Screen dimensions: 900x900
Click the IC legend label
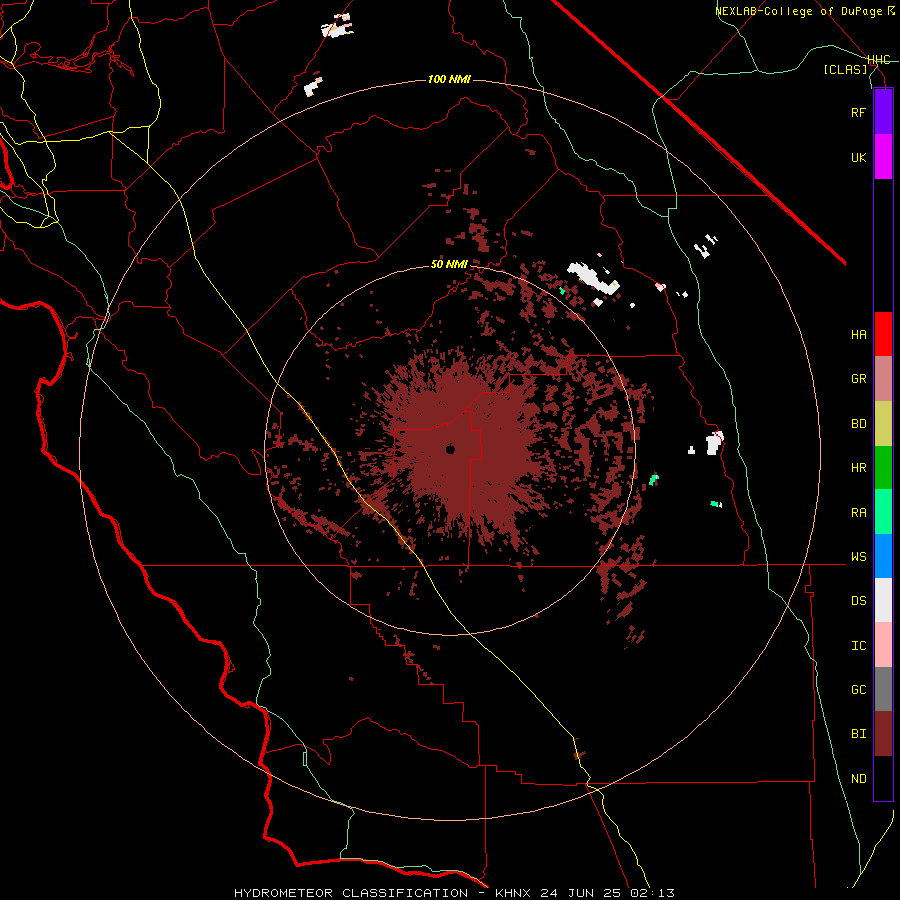click(x=858, y=646)
